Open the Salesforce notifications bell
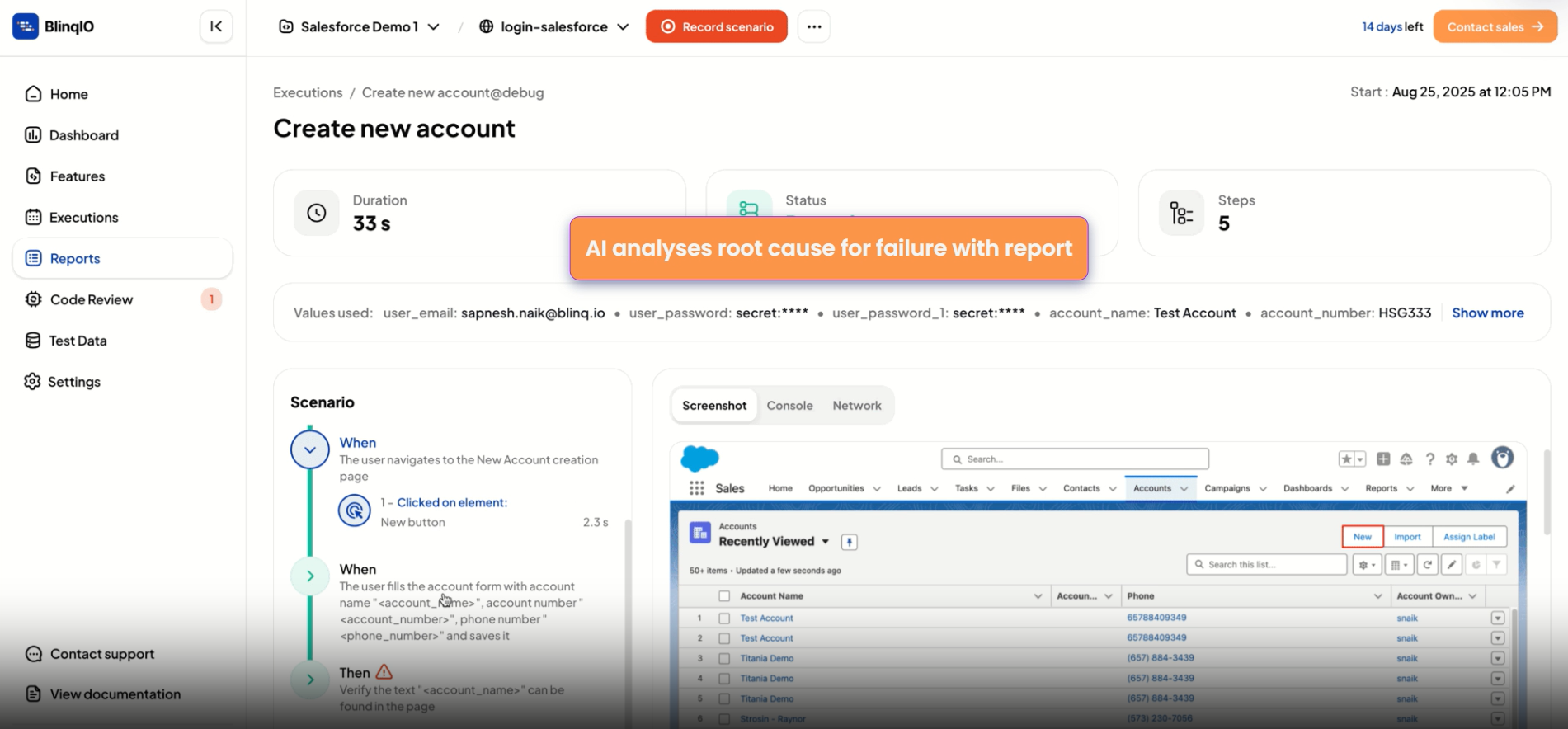The width and height of the screenshot is (1568, 729). (x=1473, y=459)
